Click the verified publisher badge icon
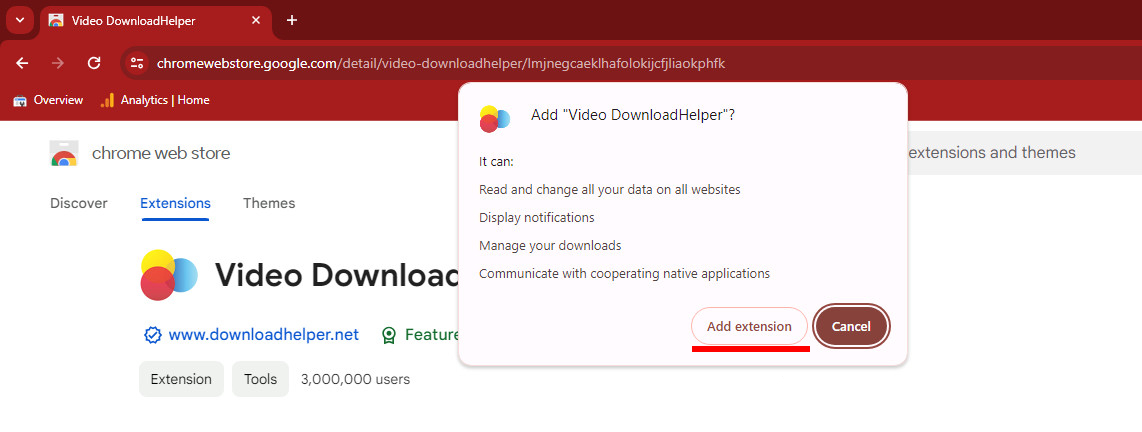This screenshot has height=432, width=1142. (153, 335)
